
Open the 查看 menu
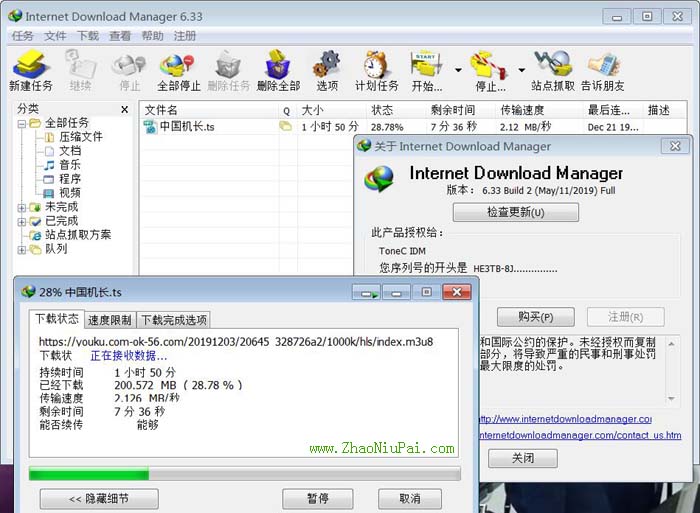120,36
